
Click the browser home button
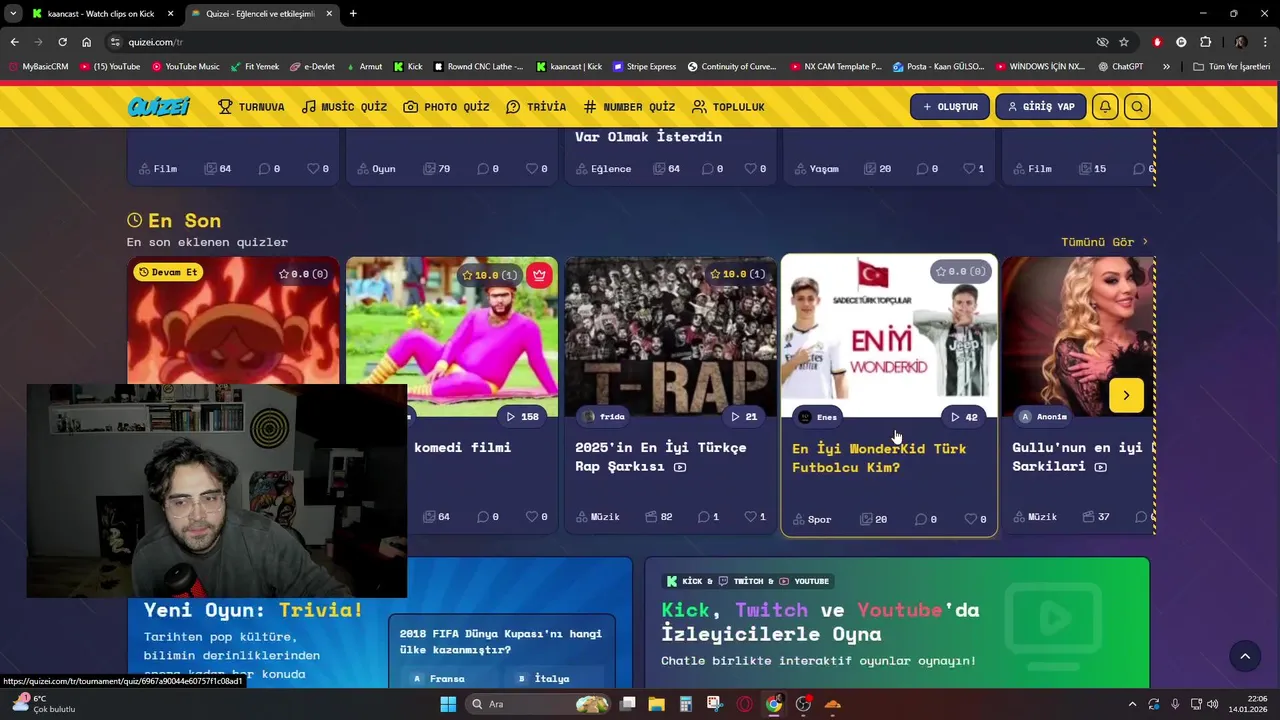[x=86, y=42]
